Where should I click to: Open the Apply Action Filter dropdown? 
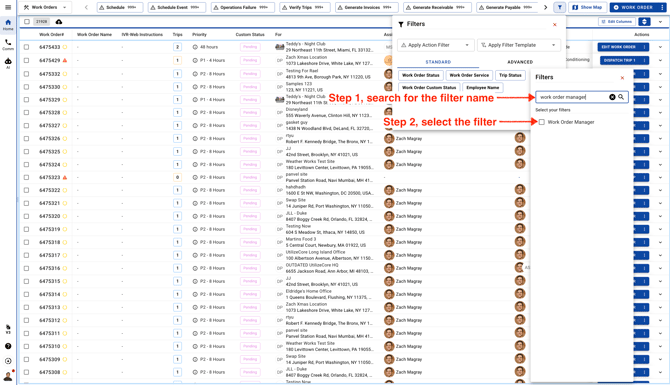tap(435, 45)
